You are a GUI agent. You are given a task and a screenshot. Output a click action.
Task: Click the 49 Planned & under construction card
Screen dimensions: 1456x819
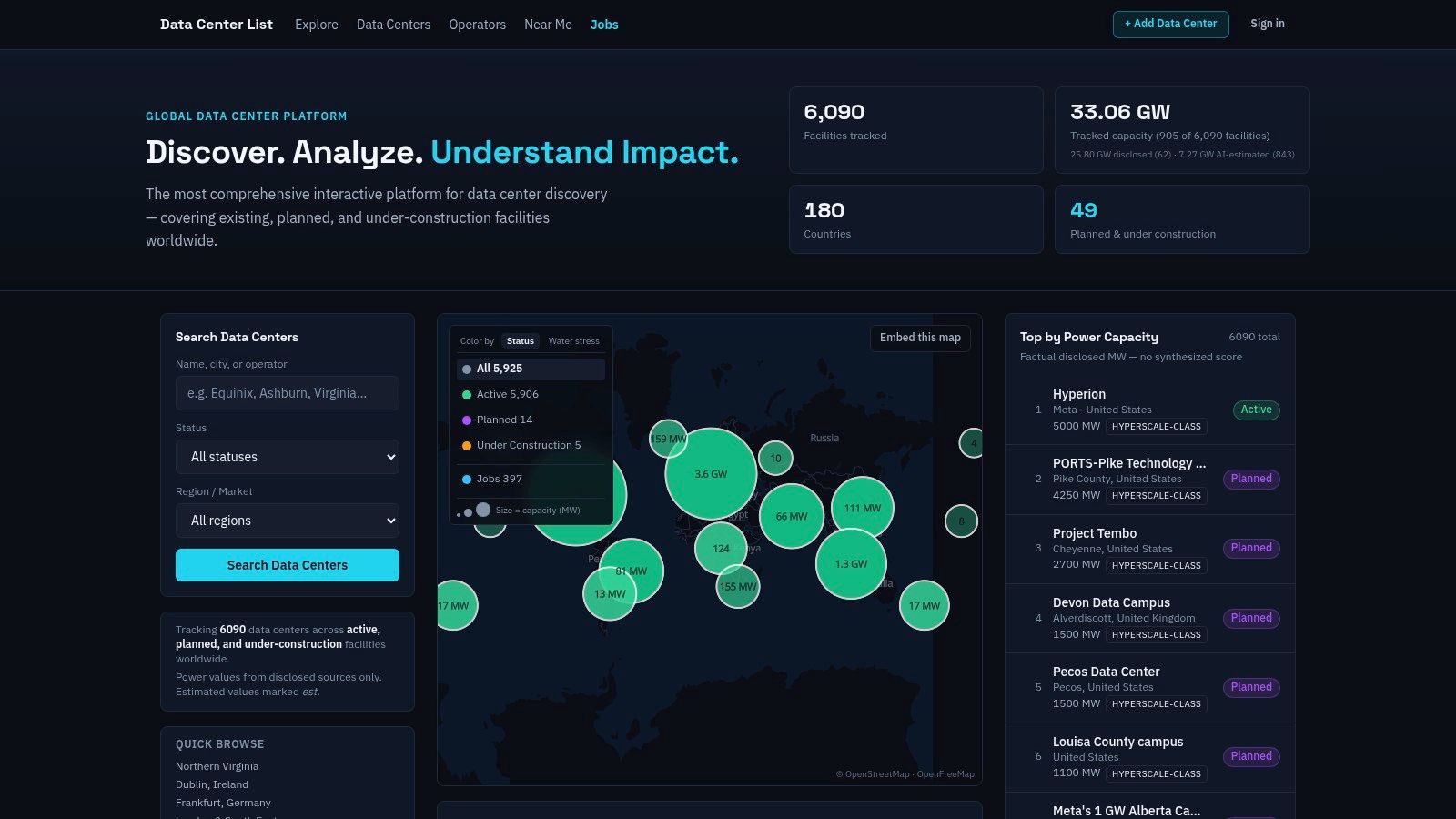click(1182, 219)
